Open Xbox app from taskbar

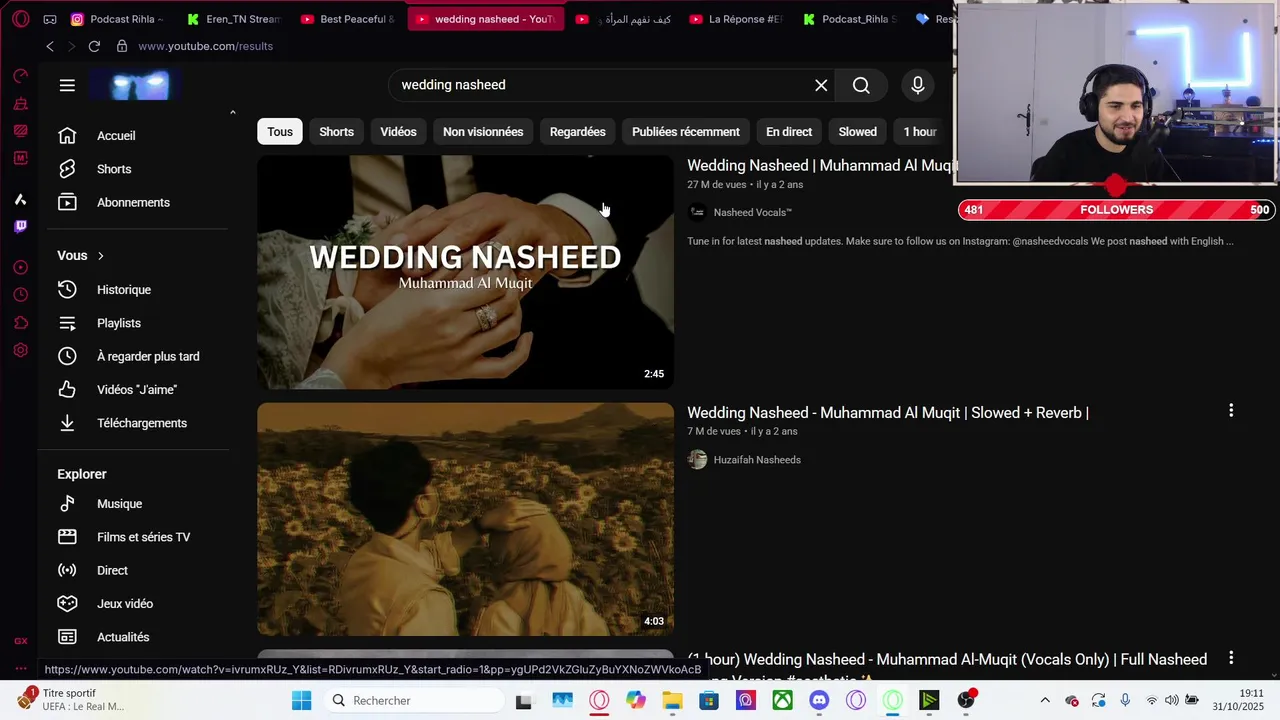pos(782,701)
